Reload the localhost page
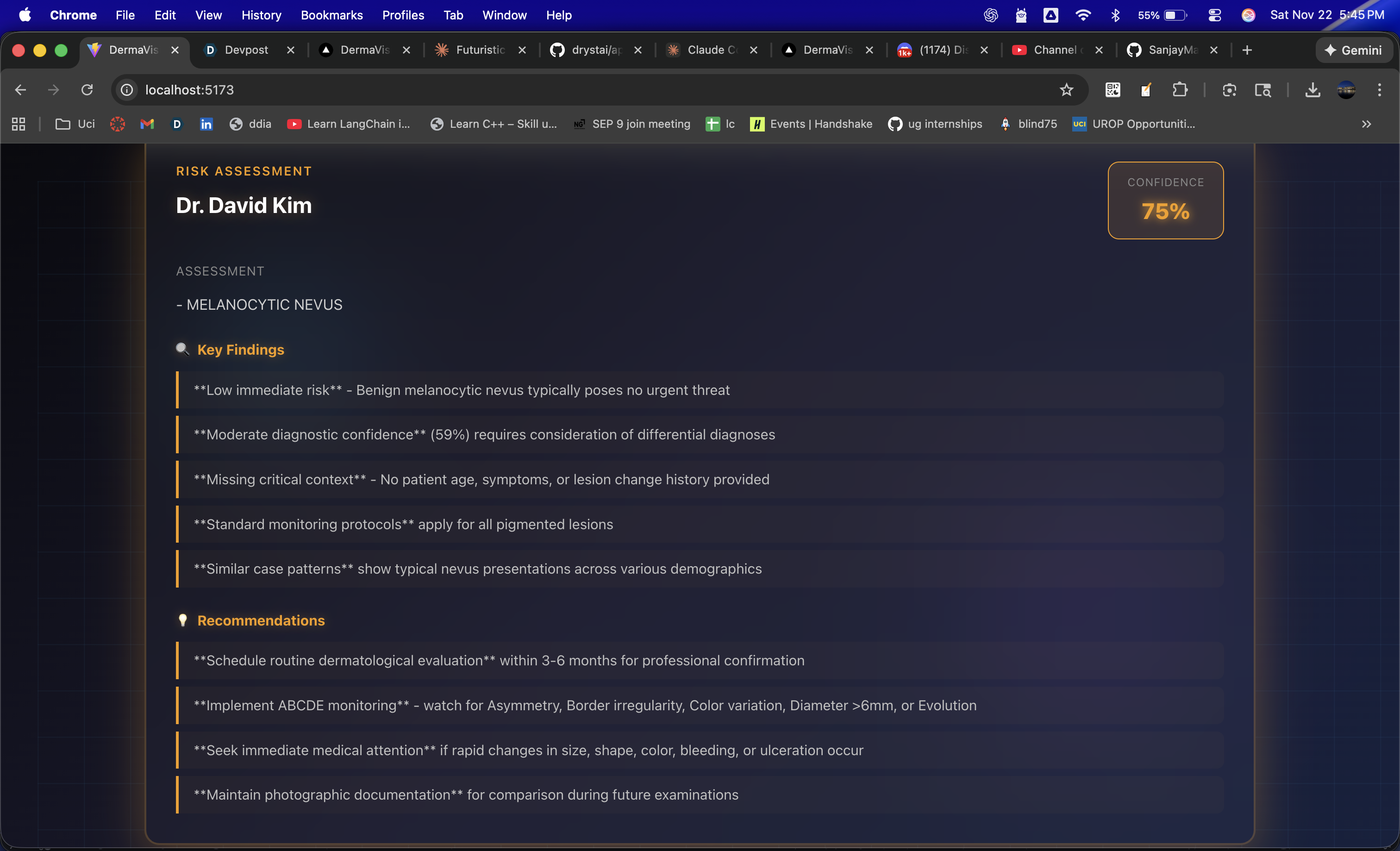 [87, 90]
